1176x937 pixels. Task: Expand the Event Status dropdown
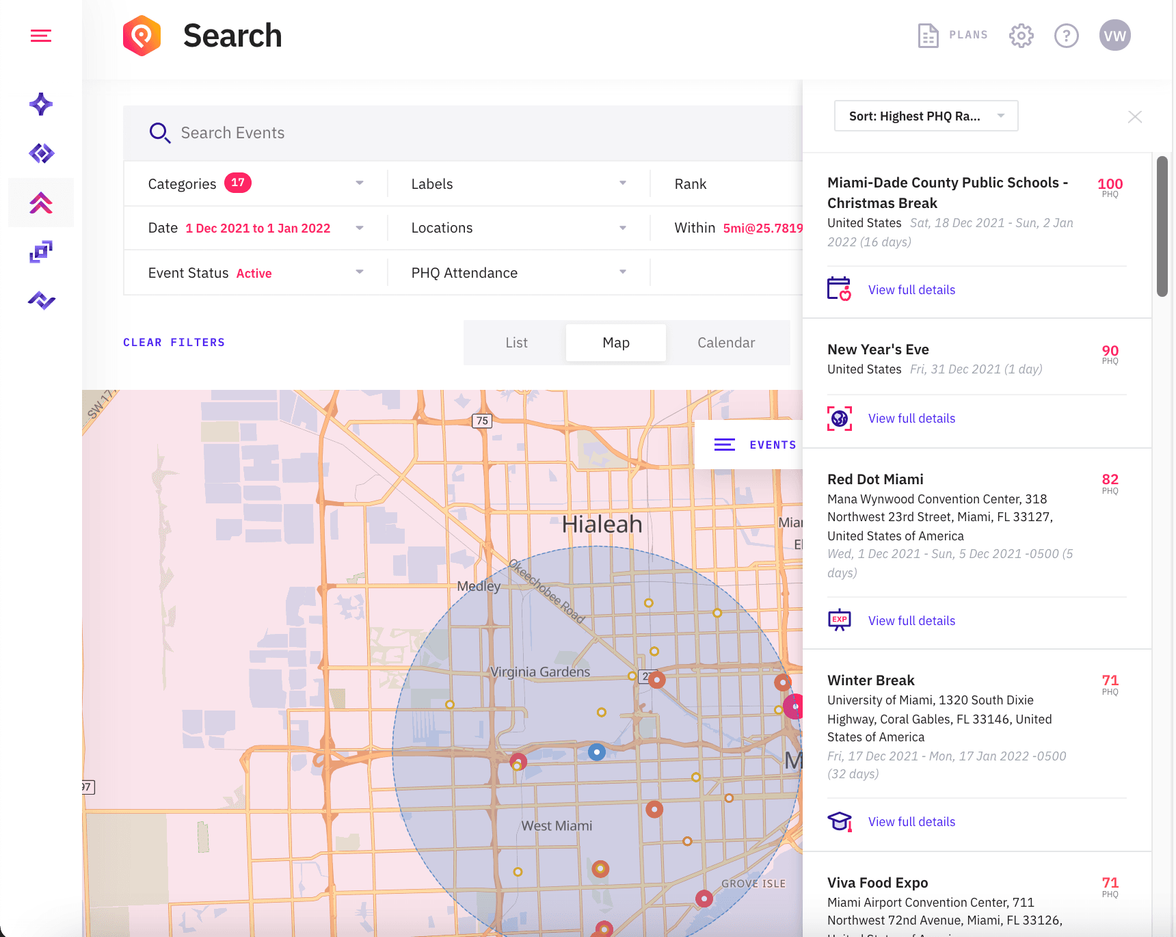click(x=255, y=273)
